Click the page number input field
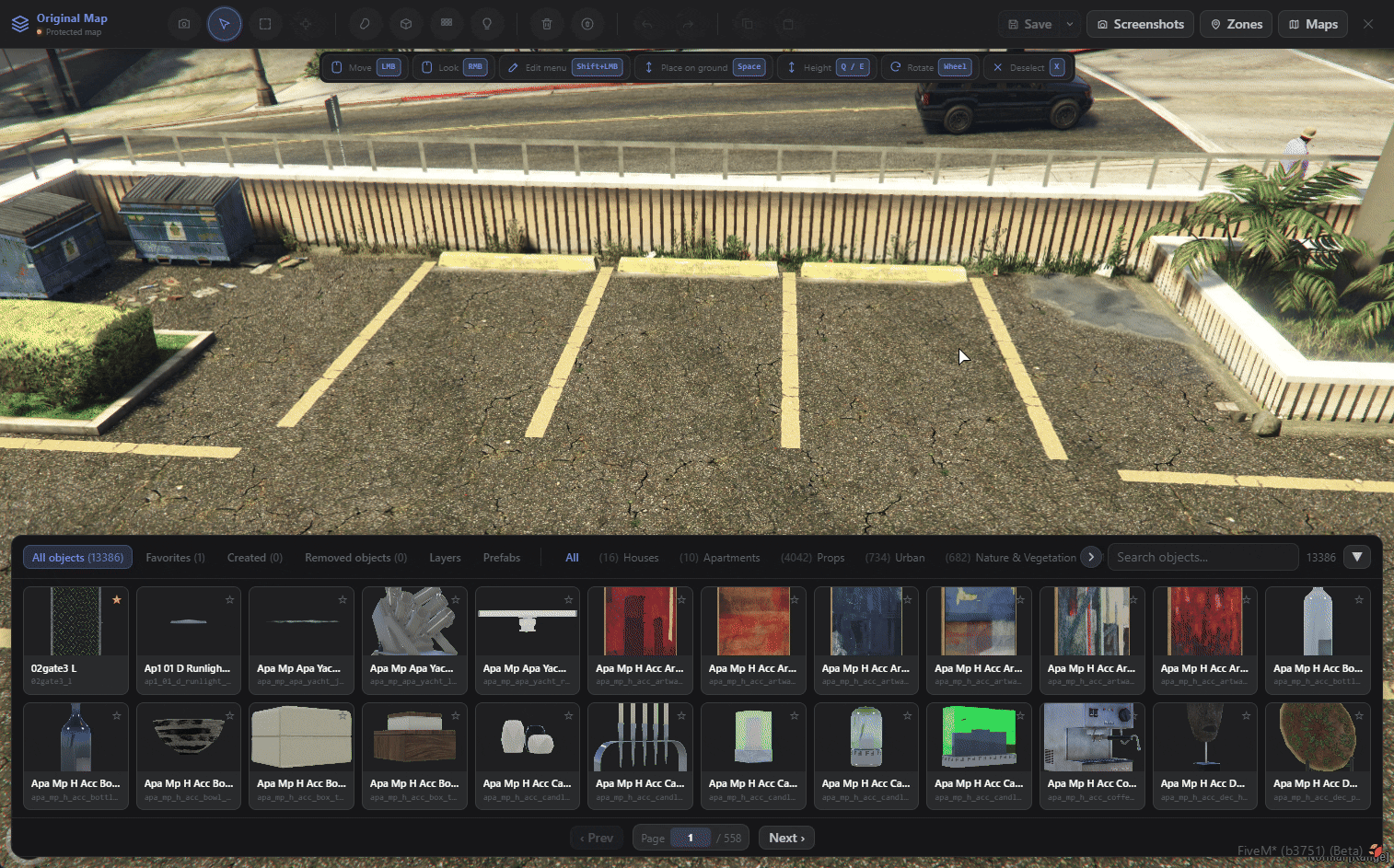This screenshot has height=868, width=1394. [691, 838]
